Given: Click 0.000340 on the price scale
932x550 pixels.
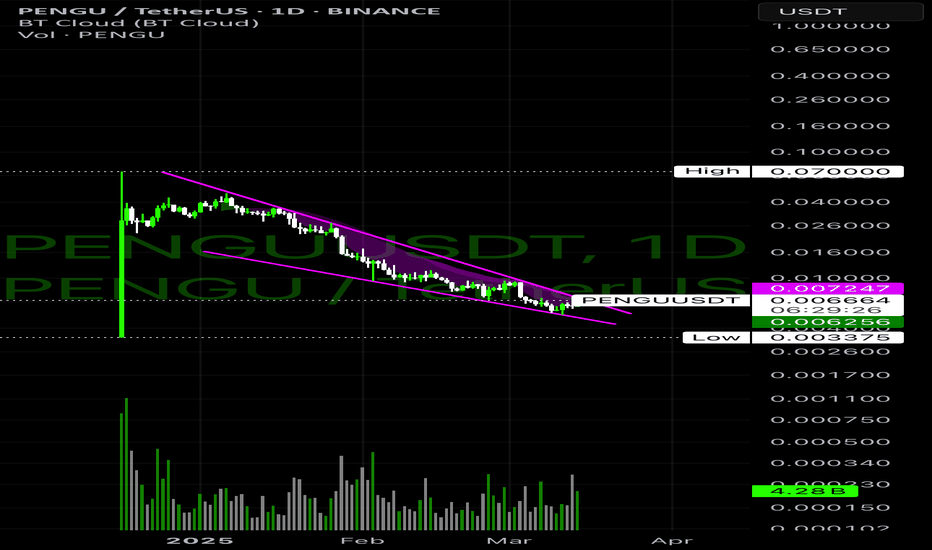Looking at the screenshot, I should tap(830, 463).
